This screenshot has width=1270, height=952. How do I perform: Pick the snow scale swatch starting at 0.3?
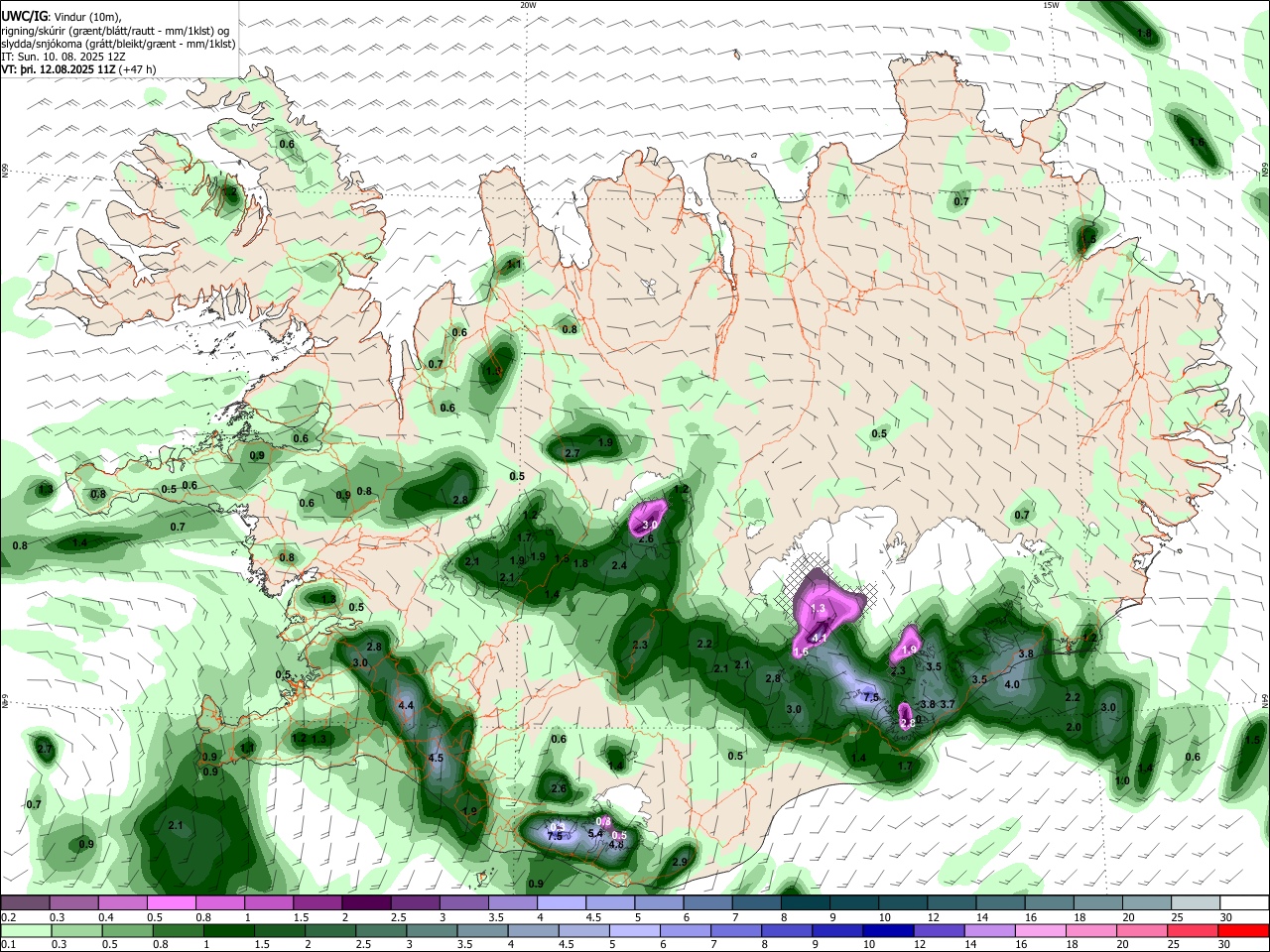(x=73, y=902)
